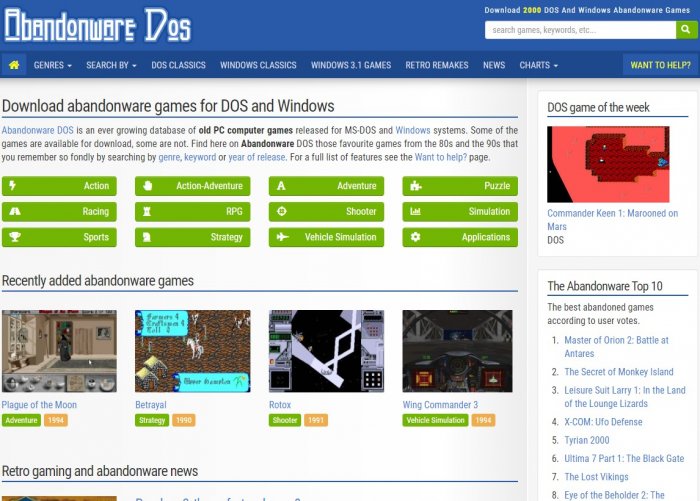Click the genre link in intro paragraph
This screenshot has width=700, height=501.
coord(169,157)
